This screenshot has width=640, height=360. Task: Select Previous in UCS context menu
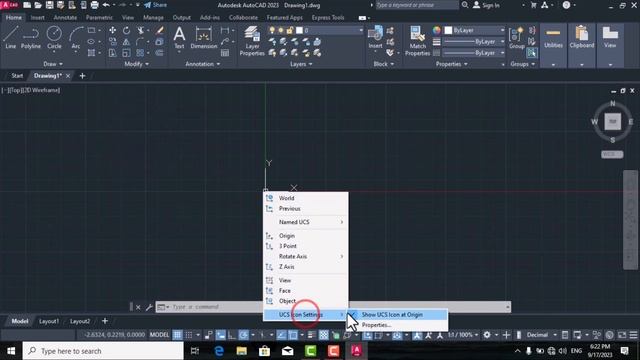(306, 209)
